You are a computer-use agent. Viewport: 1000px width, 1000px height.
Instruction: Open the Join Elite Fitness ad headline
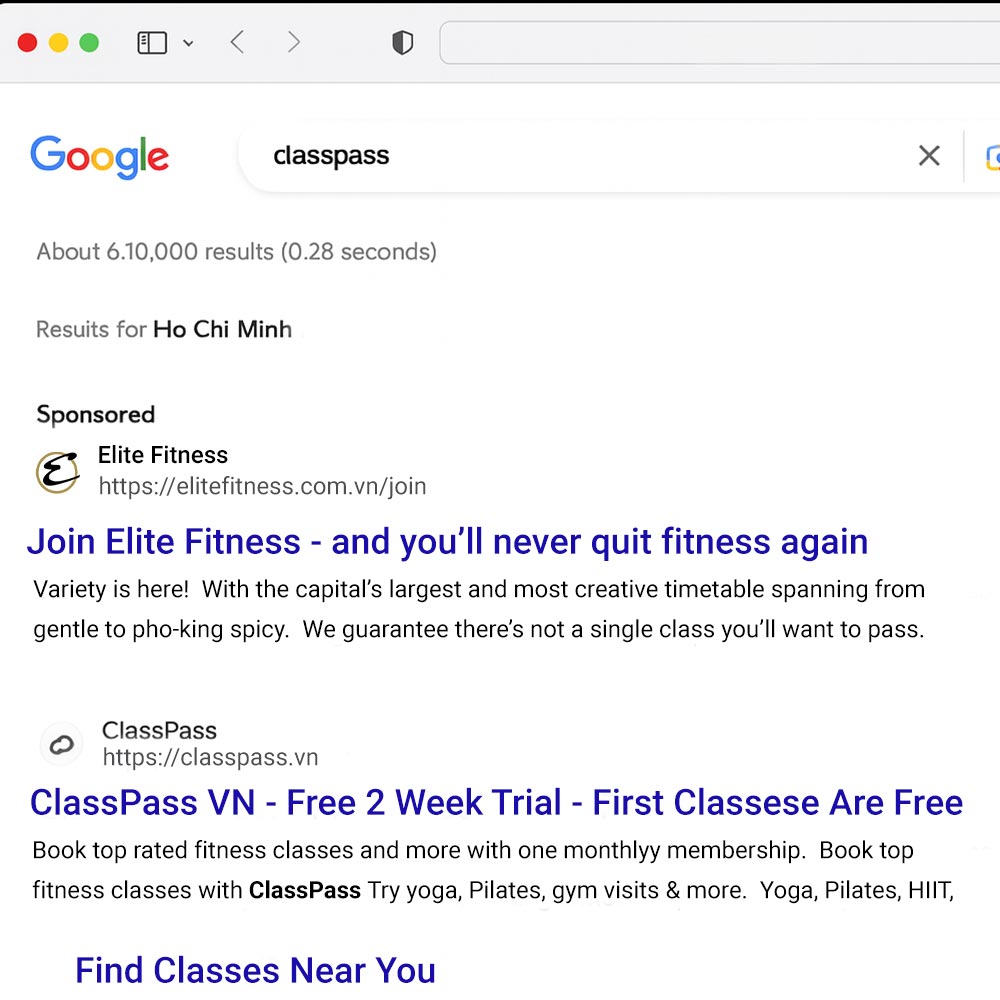point(447,542)
